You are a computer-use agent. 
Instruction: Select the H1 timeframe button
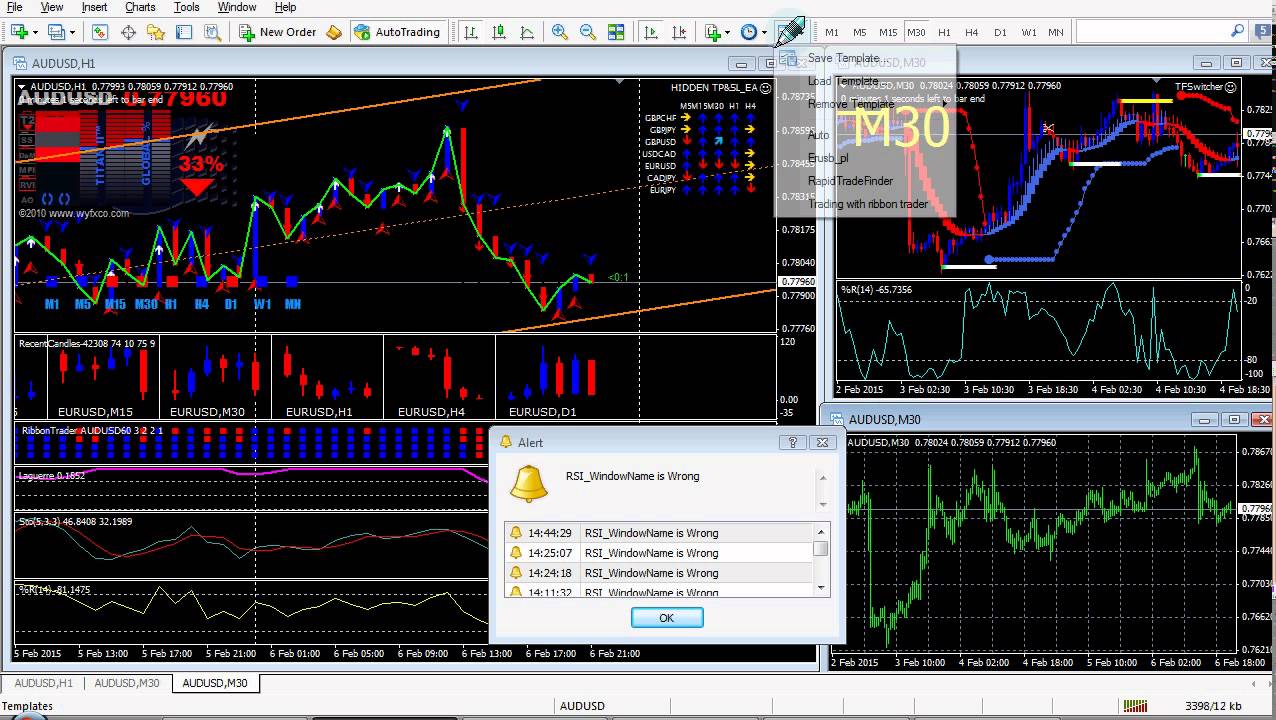coord(944,32)
